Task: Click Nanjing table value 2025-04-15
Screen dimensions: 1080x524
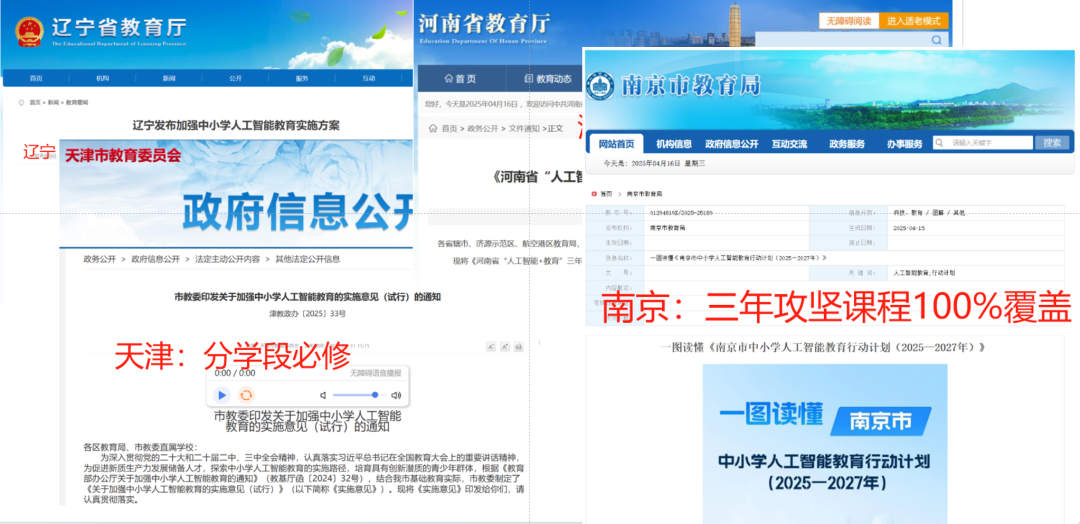Action: pyautogui.click(x=908, y=227)
